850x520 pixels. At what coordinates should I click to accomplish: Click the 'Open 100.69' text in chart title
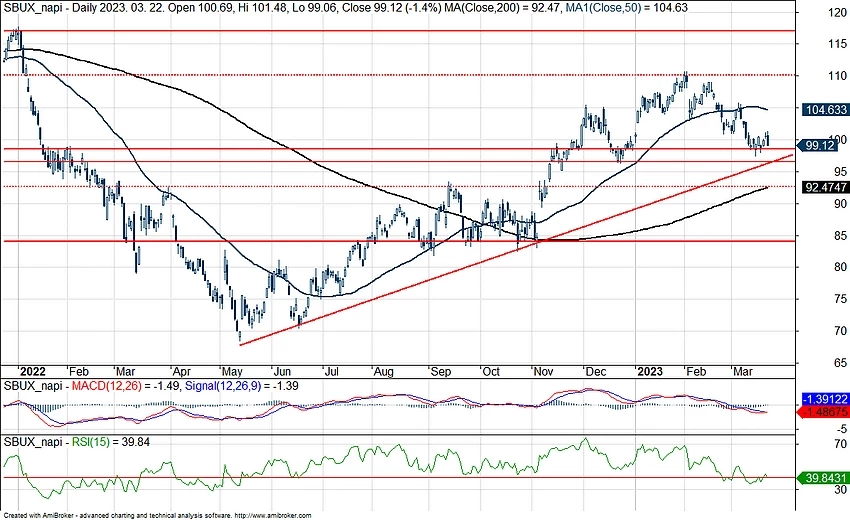click(201, 8)
